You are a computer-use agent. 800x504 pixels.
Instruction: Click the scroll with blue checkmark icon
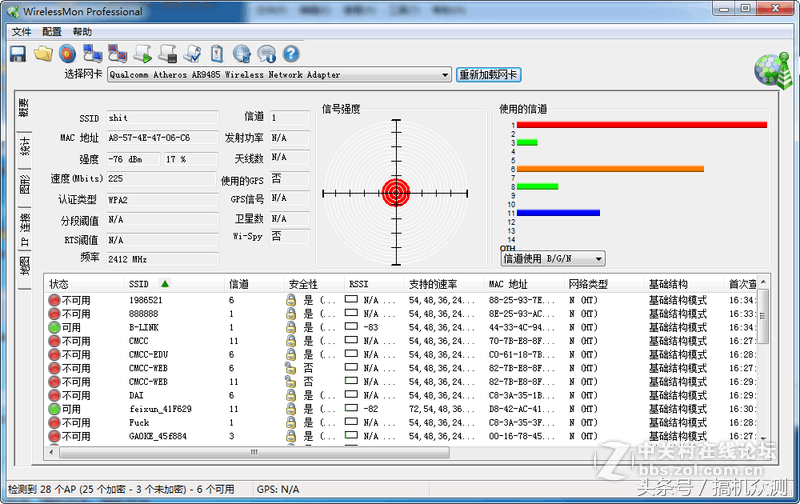pos(192,54)
